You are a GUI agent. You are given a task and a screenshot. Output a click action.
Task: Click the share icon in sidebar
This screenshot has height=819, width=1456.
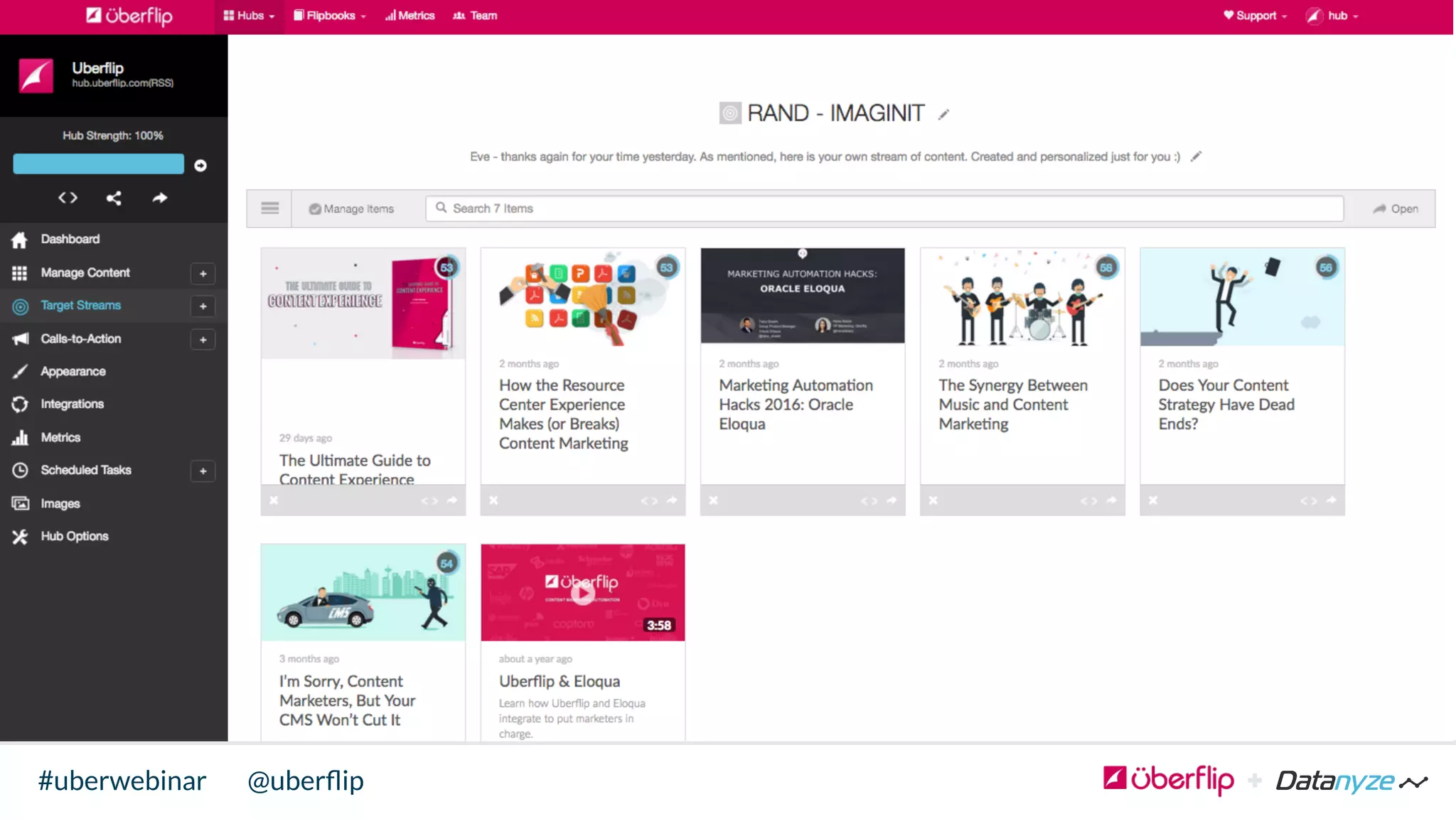coord(114,198)
